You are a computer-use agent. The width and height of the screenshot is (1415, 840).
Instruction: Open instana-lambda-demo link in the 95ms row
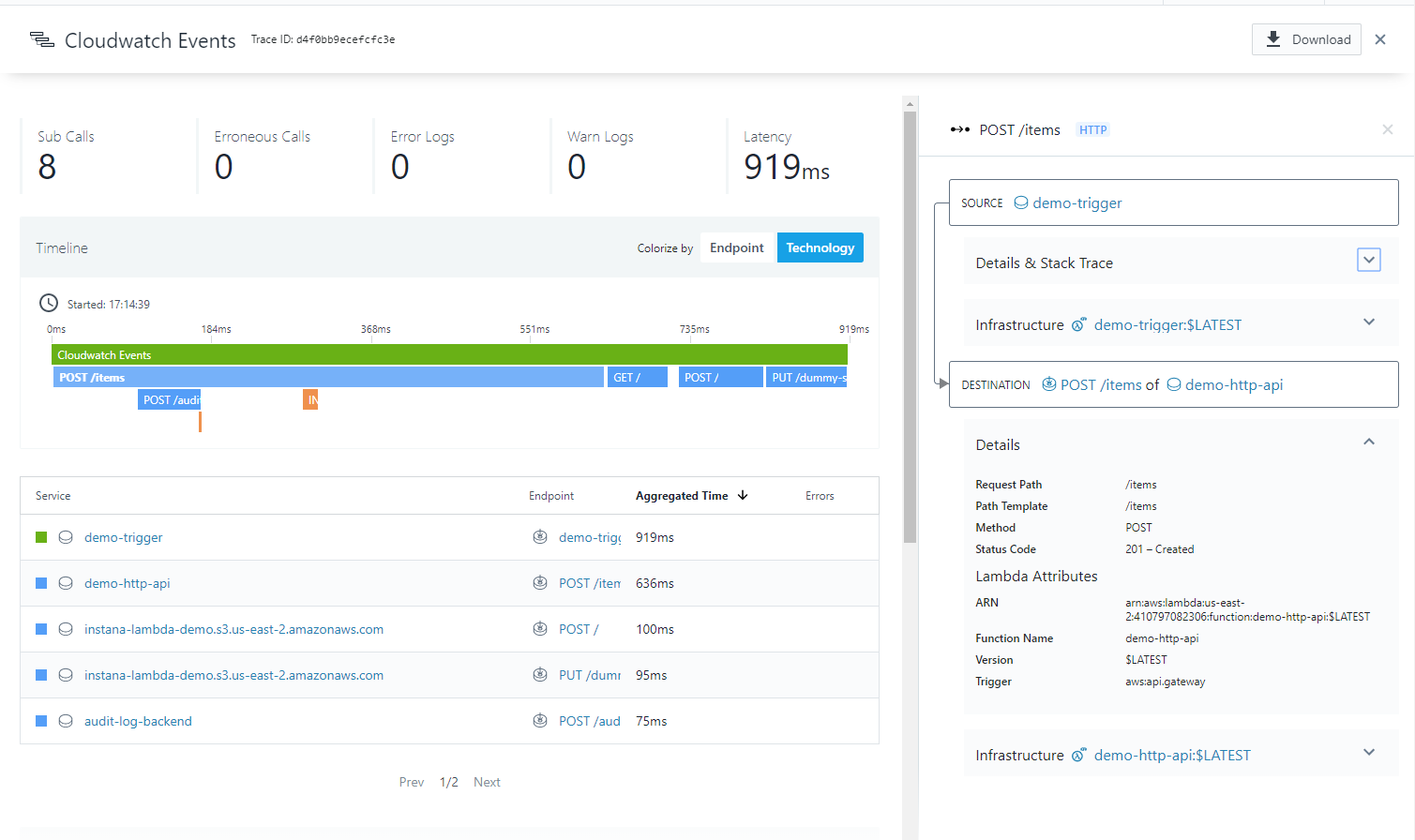(x=233, y=675)
